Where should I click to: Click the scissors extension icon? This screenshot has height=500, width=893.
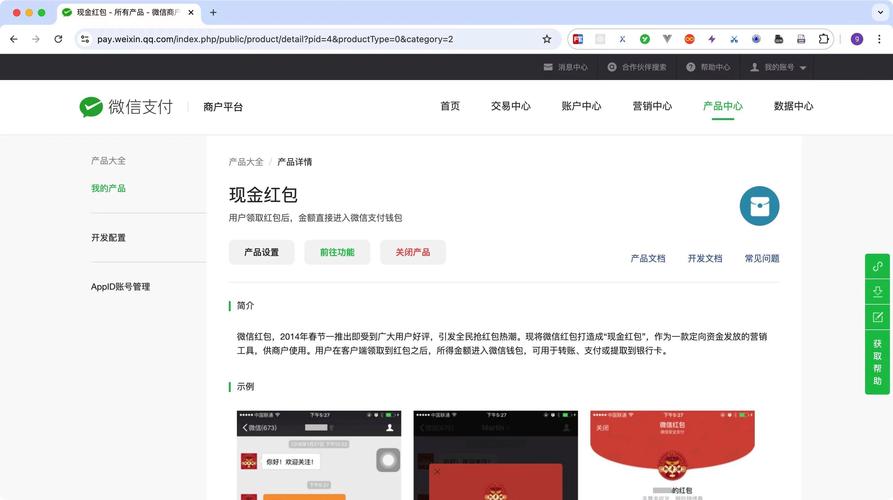(x=734, y=39)
